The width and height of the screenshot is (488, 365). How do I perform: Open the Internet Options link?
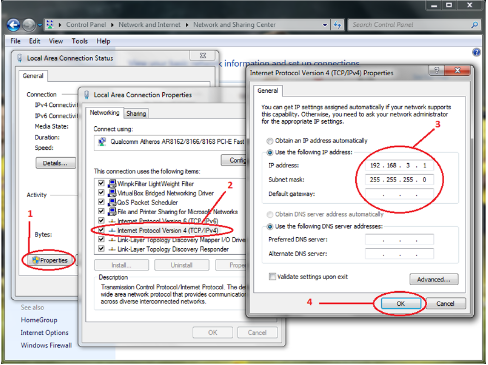tap(44, 333)
